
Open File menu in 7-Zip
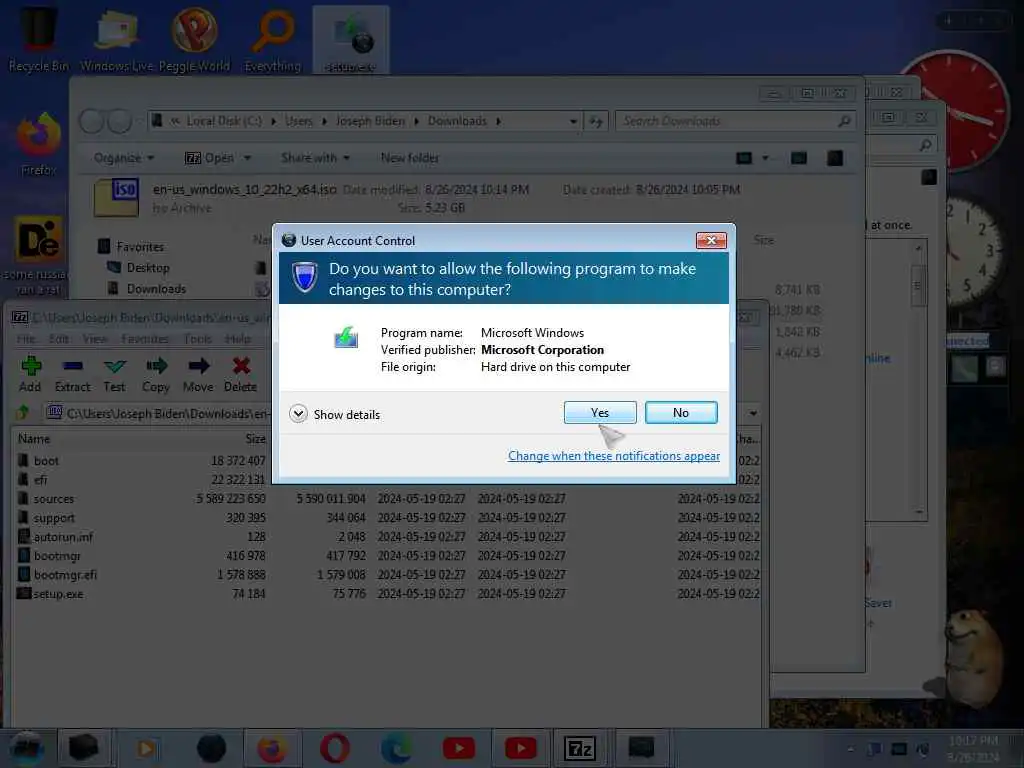tap(26, 339)
